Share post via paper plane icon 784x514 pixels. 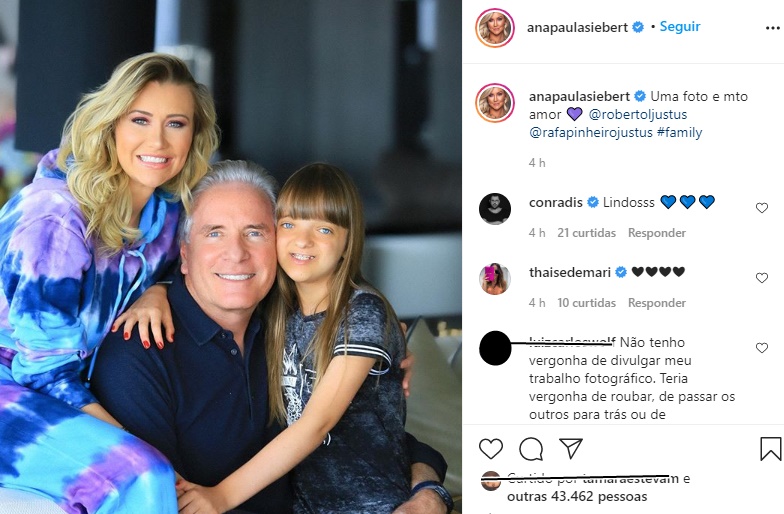570,448
